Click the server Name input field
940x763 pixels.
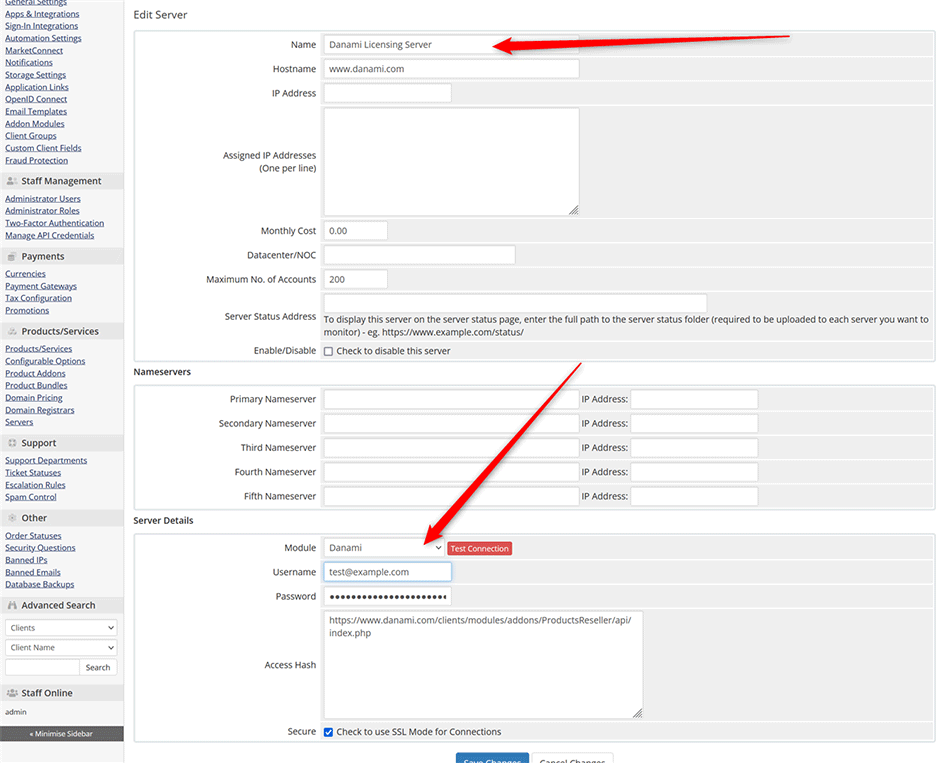(x=451, y=44)
